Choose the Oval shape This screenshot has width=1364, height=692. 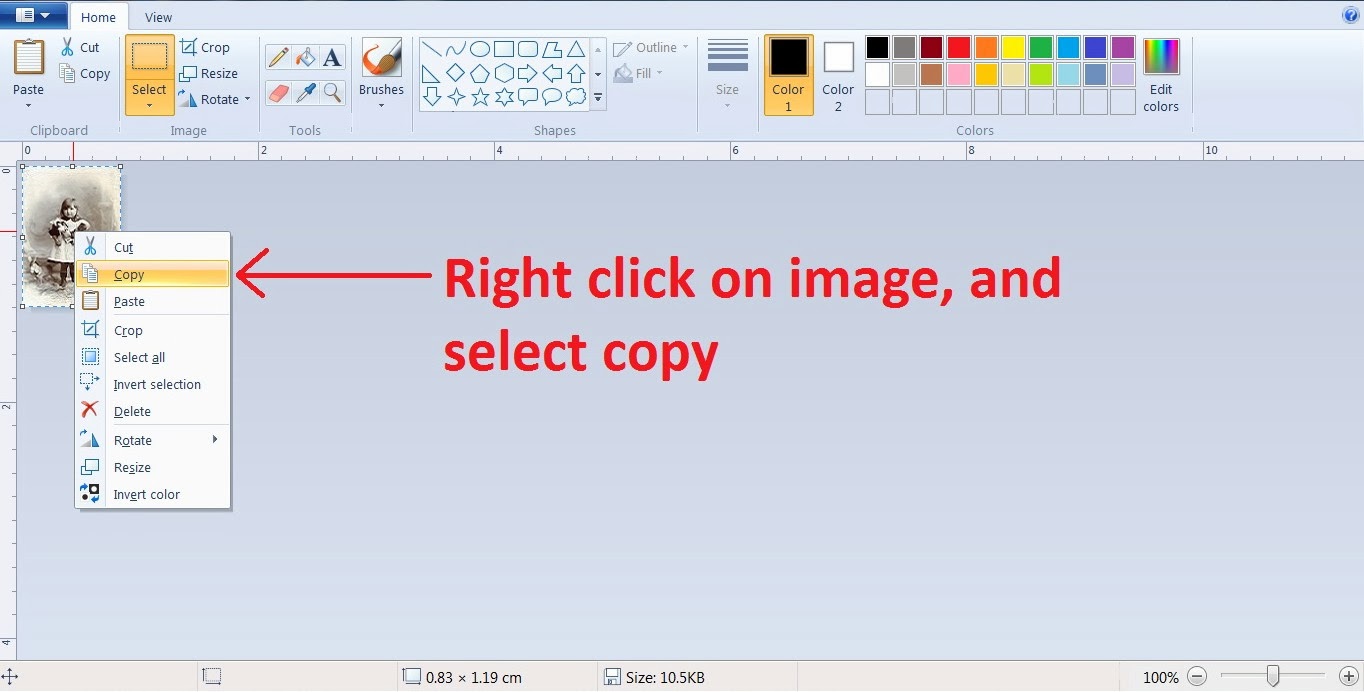click(480, 47)
